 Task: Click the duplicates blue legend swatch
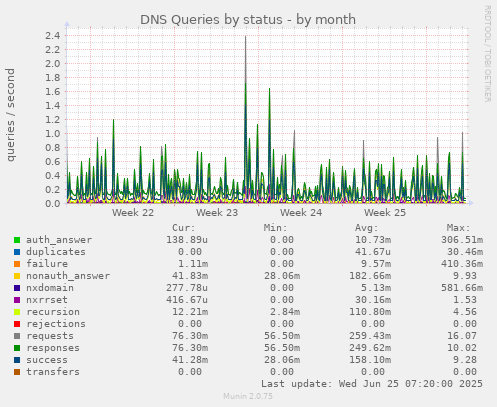(x=17, y=252)
